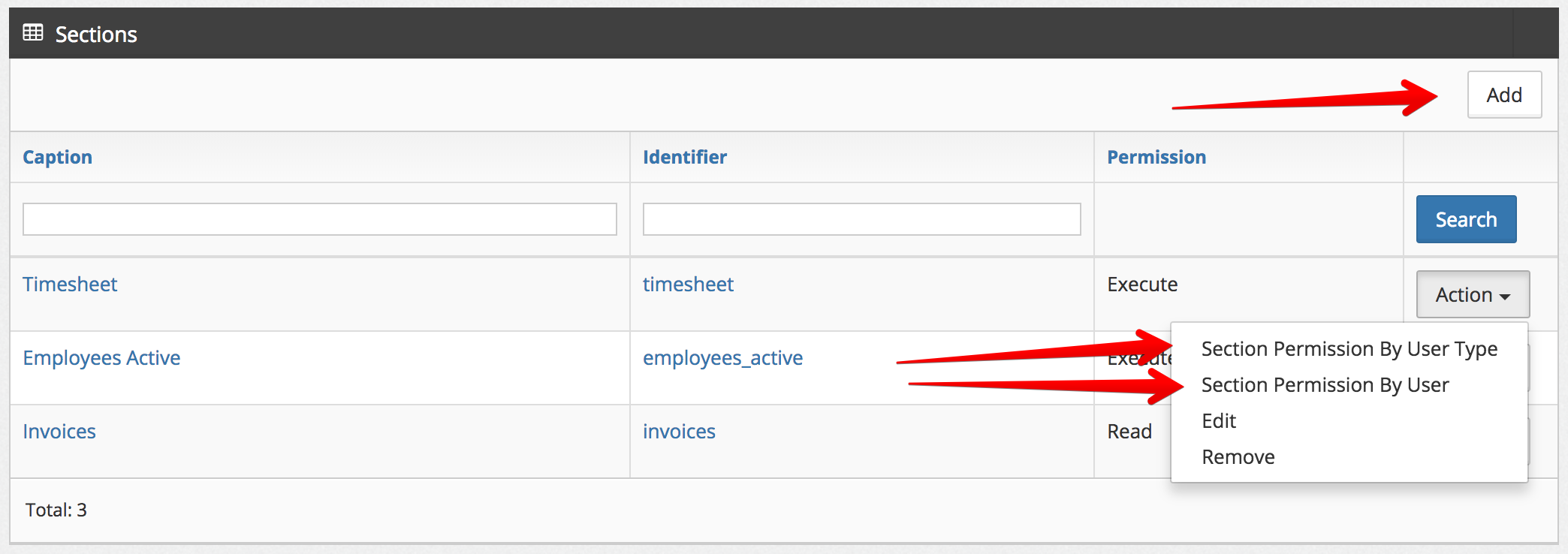
Task: Open the Employees Active caption link
Action: click(101, 358)
